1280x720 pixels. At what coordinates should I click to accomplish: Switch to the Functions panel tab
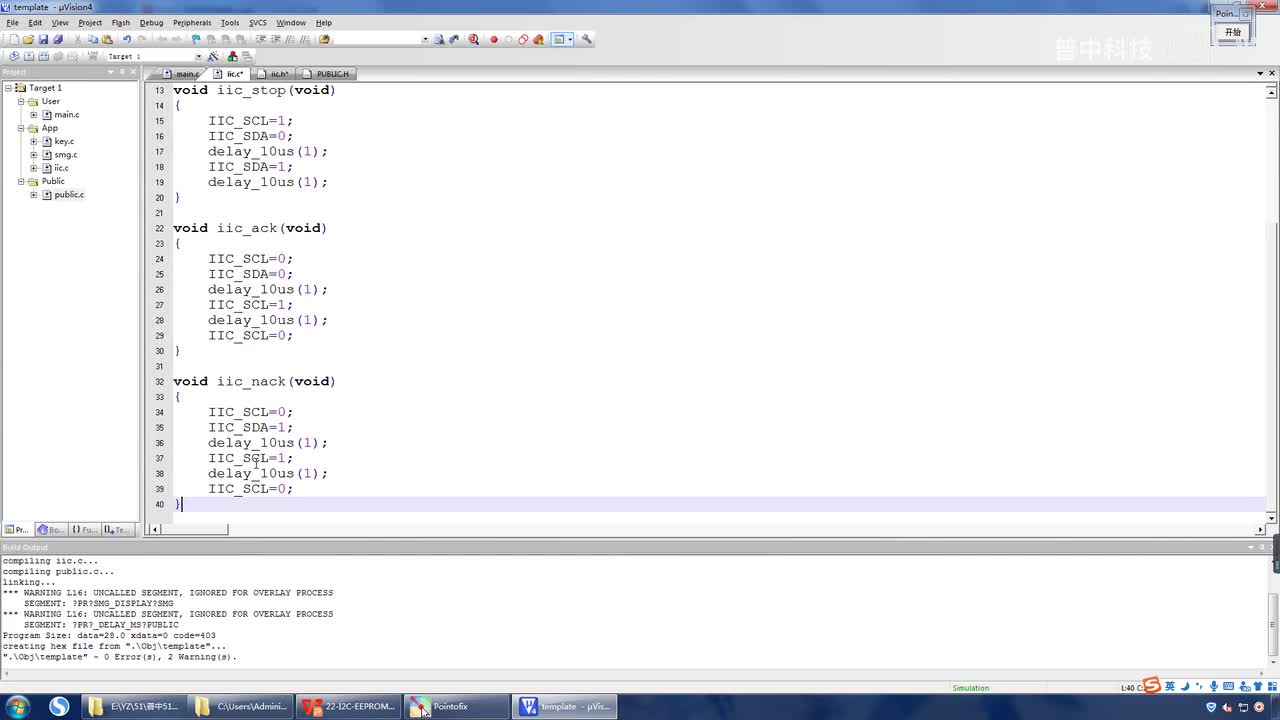click(84, 530)
